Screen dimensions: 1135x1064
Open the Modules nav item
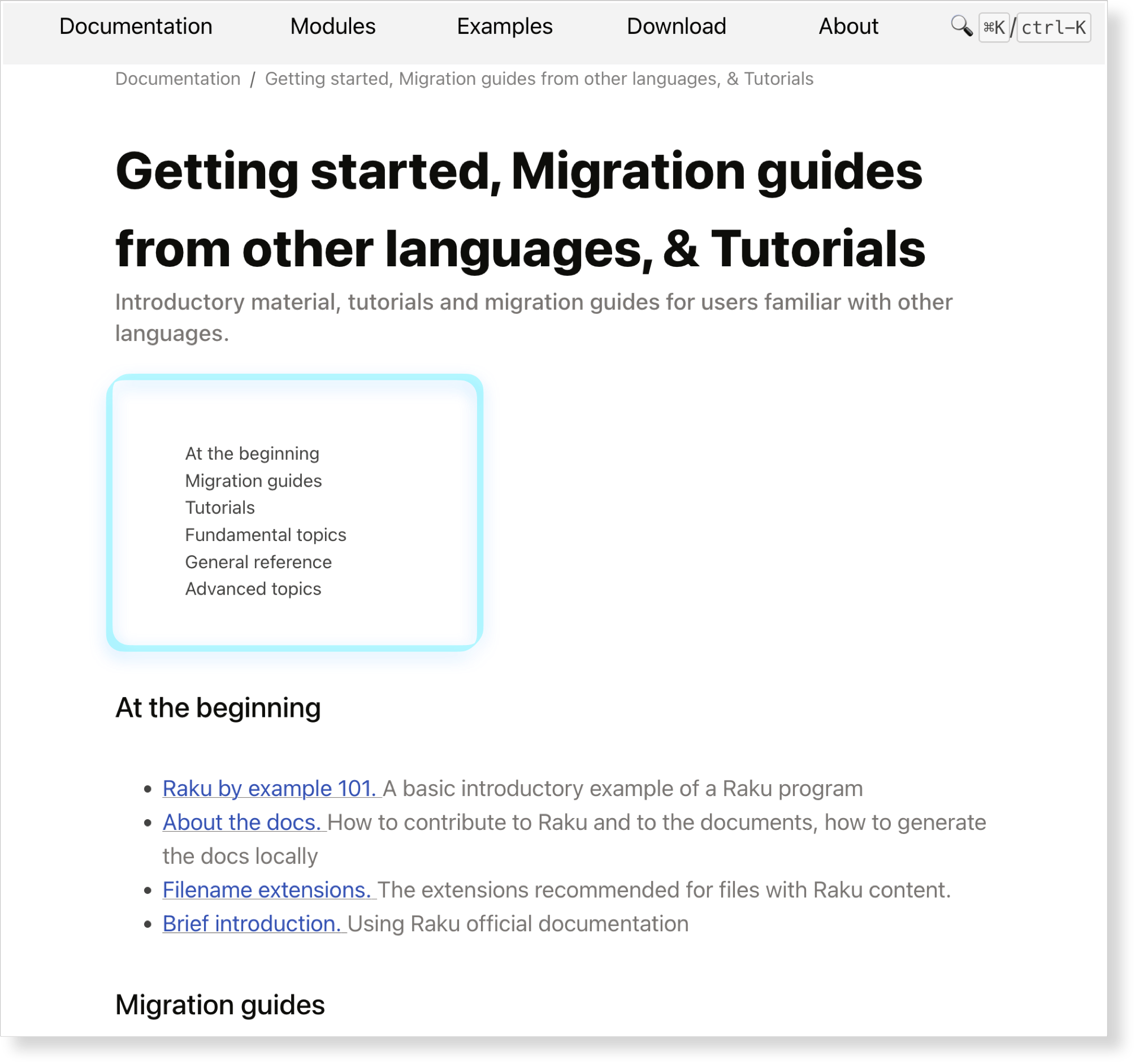[333, 26]
